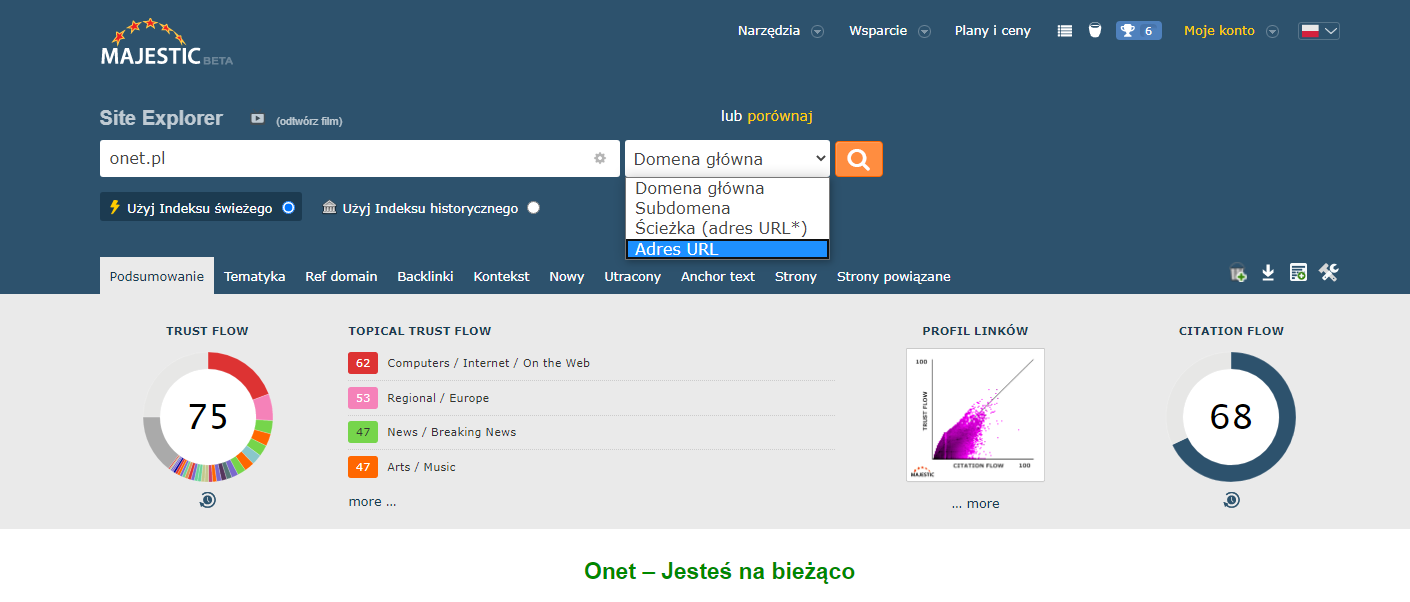Click Arts / Music topic
Image resolution: width=1410 pixels, height=602 pixels.
(x=421, y=467)
